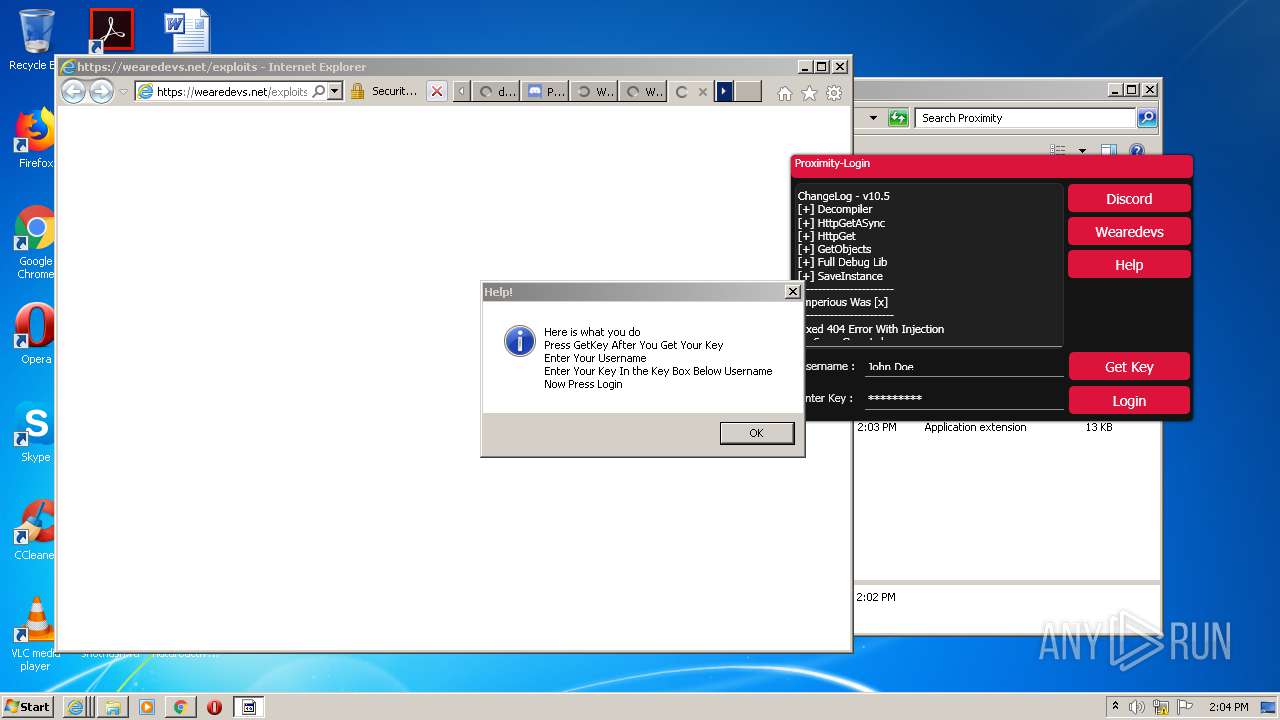Click the IE Back arrow button
1280x720 pixels.
[73, 92]
